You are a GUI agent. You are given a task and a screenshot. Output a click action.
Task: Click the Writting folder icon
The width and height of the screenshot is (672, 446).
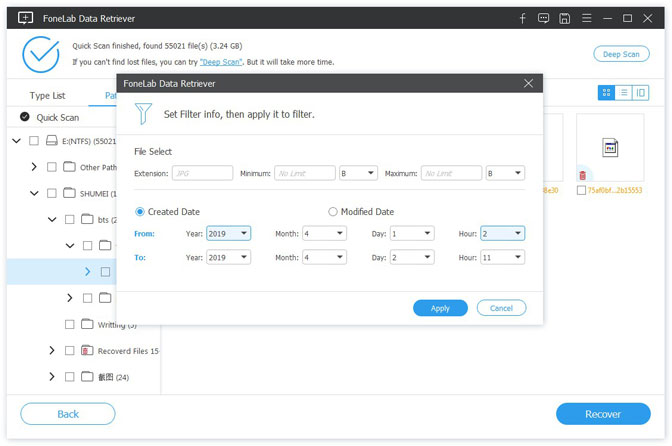87,324
